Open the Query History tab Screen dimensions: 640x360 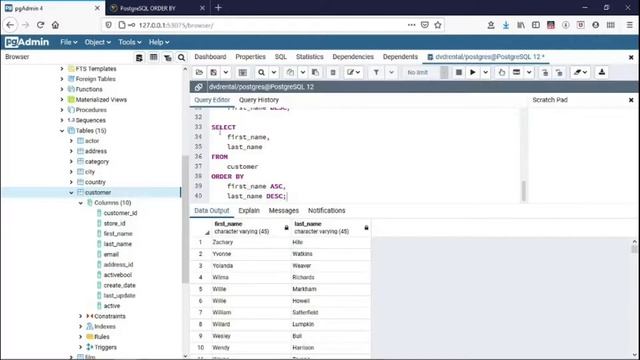(259, 100)
